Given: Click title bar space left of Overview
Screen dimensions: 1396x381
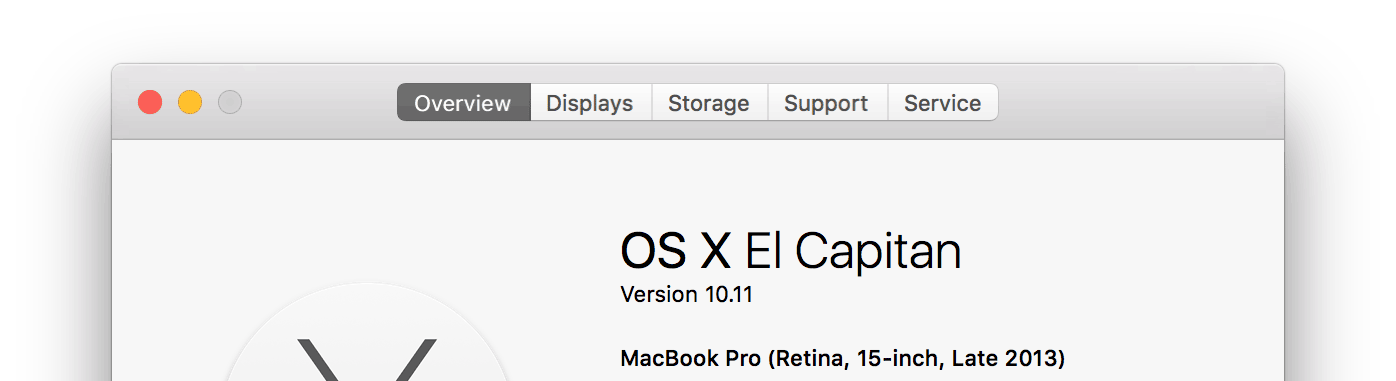Looking at the screenshot, I should (x=320, y=102).
